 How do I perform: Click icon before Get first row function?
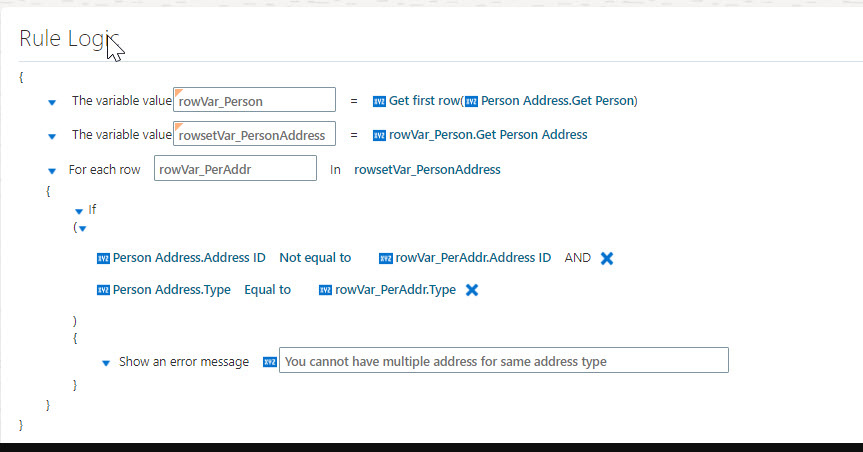click(x=379, y=101)
